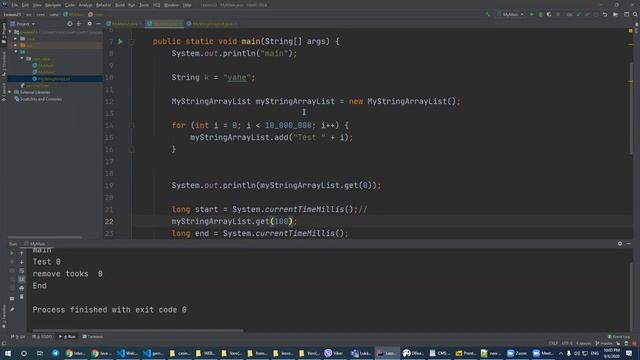Open the Project view dropdown
640x360 pixels.
click(23, 24)
